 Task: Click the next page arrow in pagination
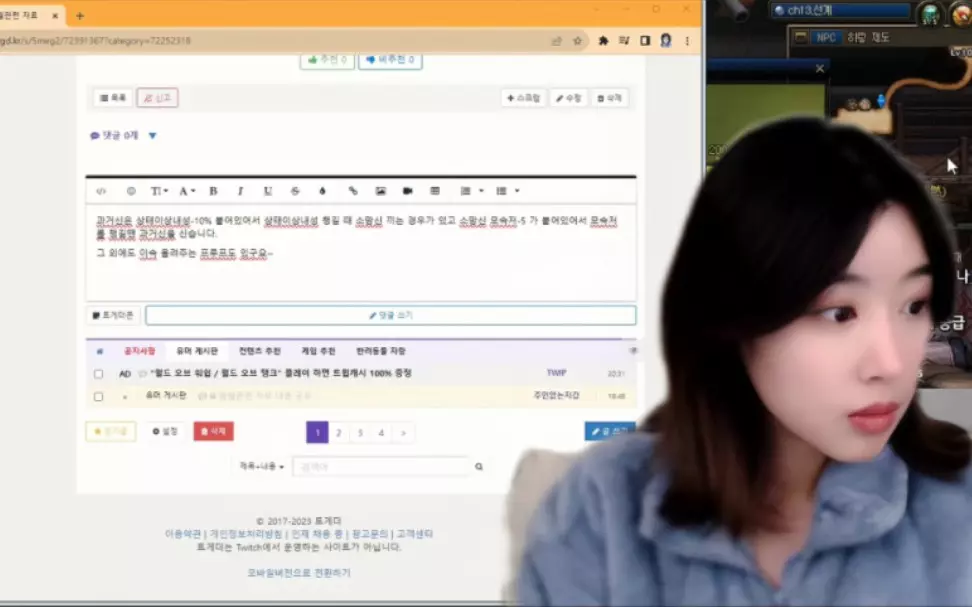pyautogui.click(x=404, y=433)
